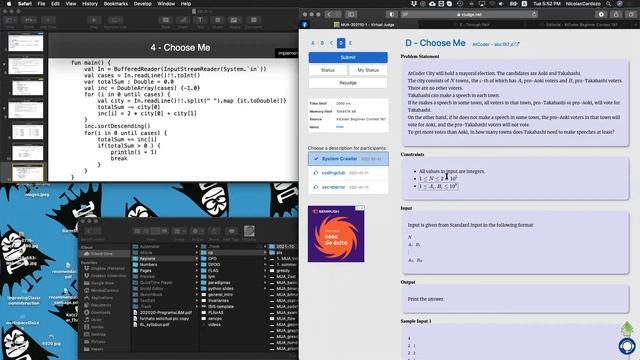Screen dimensions: 640x360
Task: Open the Apple menu
Action: pyautogui.click(x=8, y=4)
